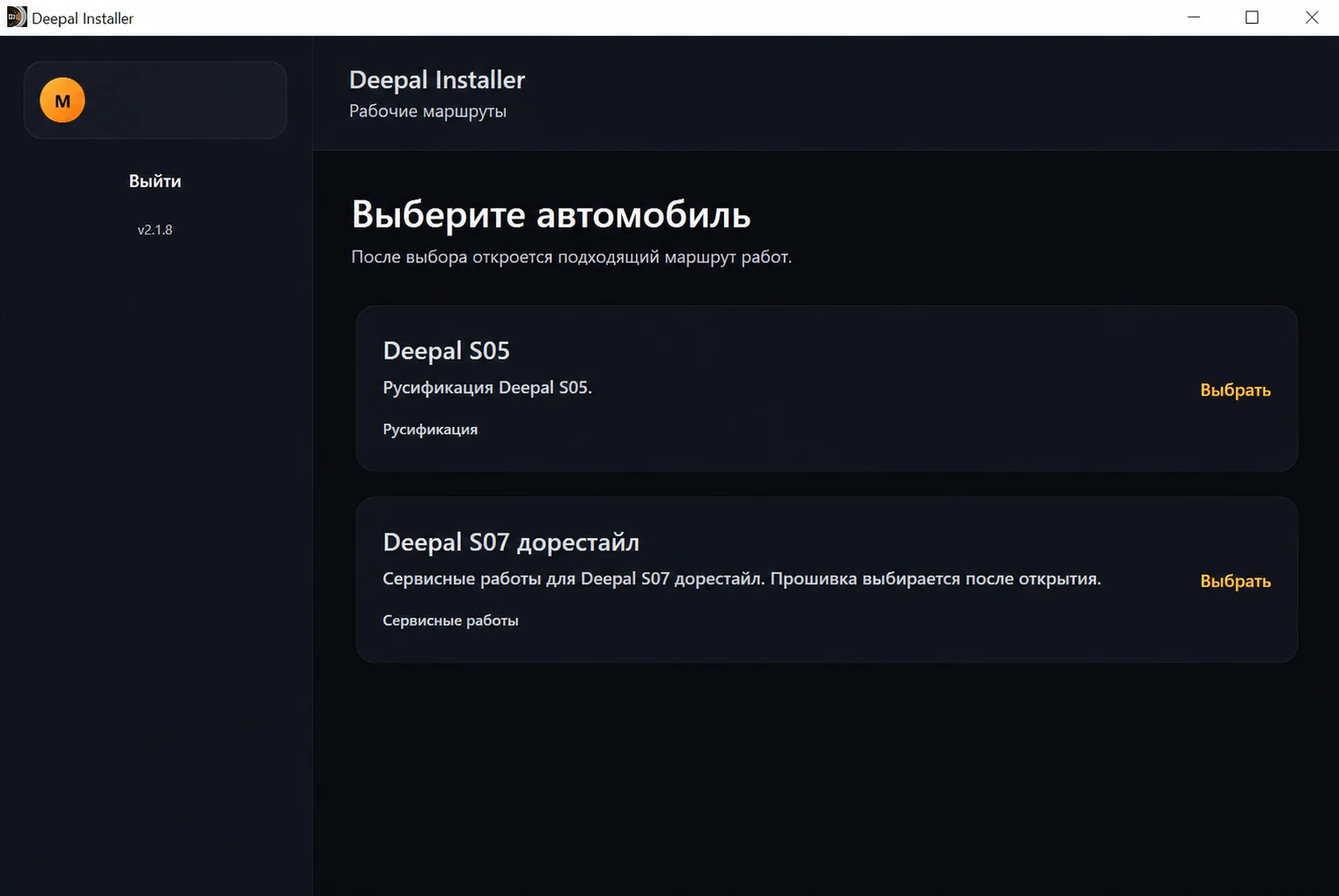1339x896 pixels.
Task: Log out via the Выйти button
Action: pyautogui.click(x=155, y=181)
